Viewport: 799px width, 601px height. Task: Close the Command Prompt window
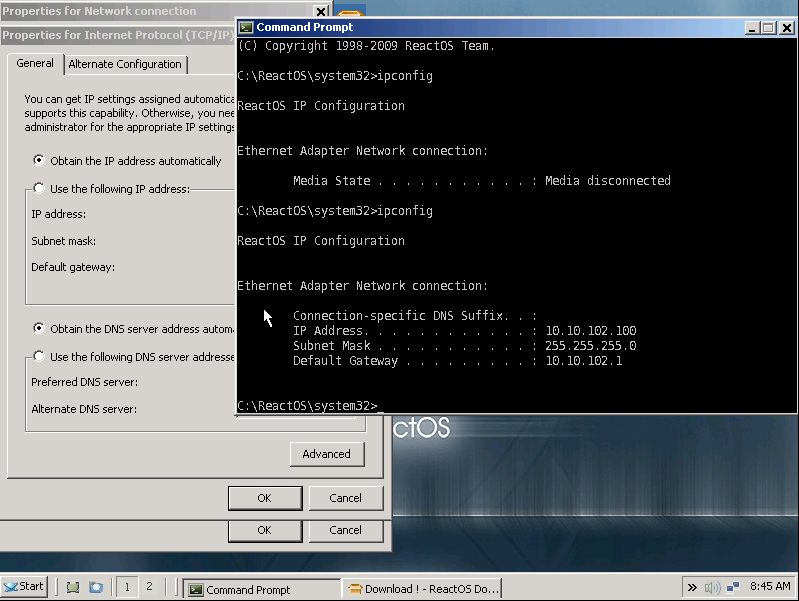coord(787,28)
